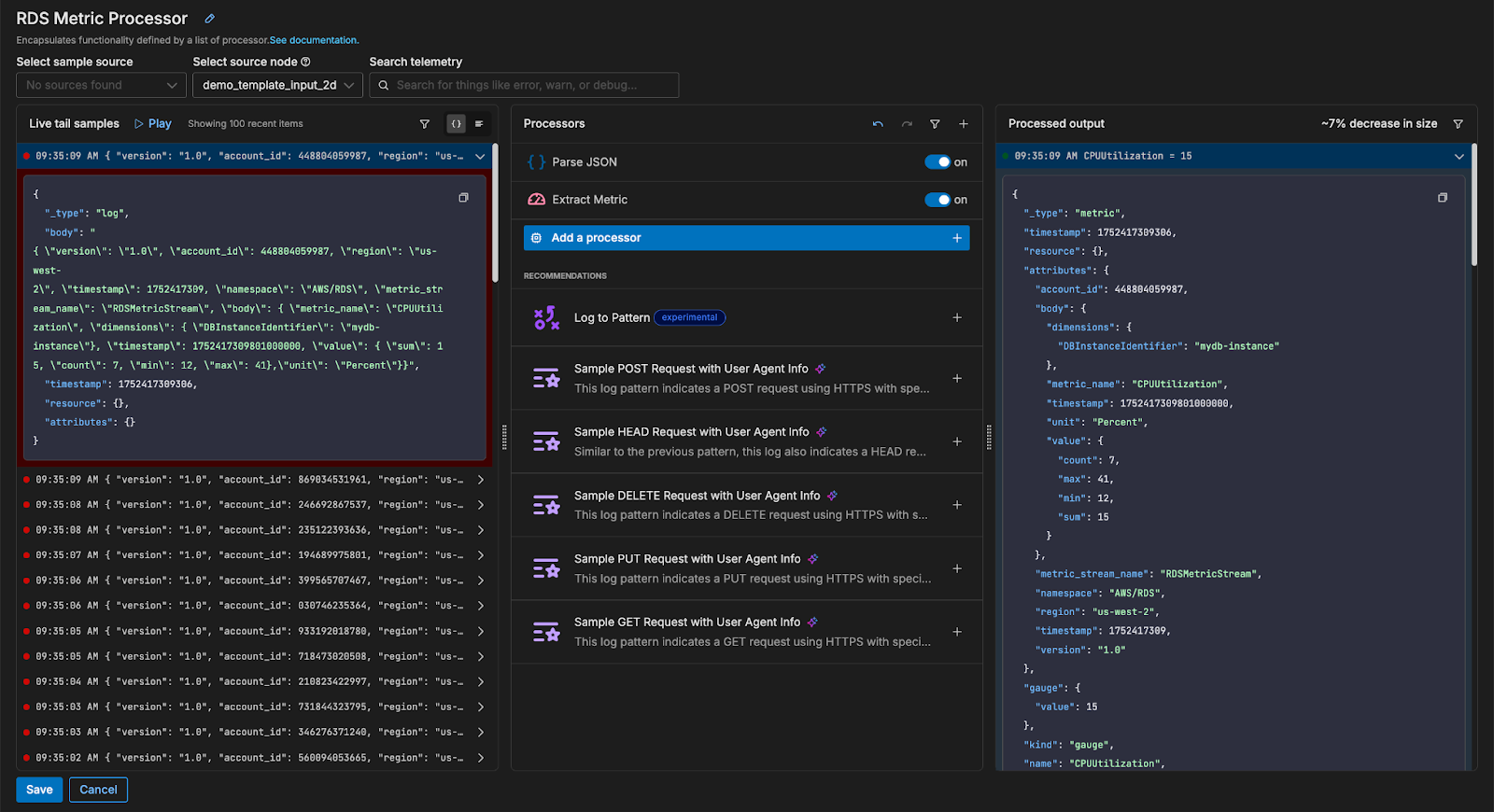Copy the processed output JSON
The image size is (1494, 812).
(1443, 198)
